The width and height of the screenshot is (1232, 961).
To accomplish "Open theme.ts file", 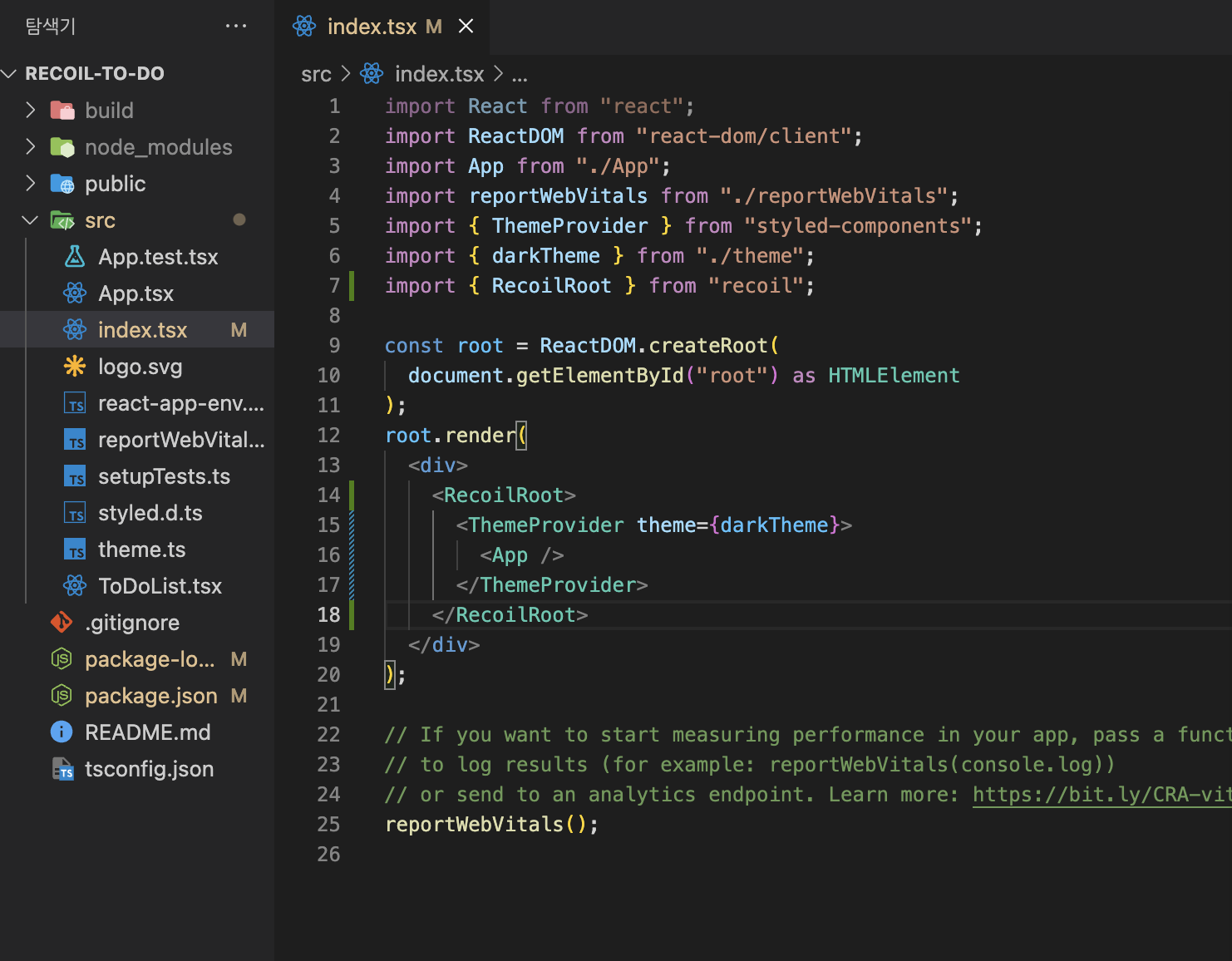I will [x=141, y=549].
